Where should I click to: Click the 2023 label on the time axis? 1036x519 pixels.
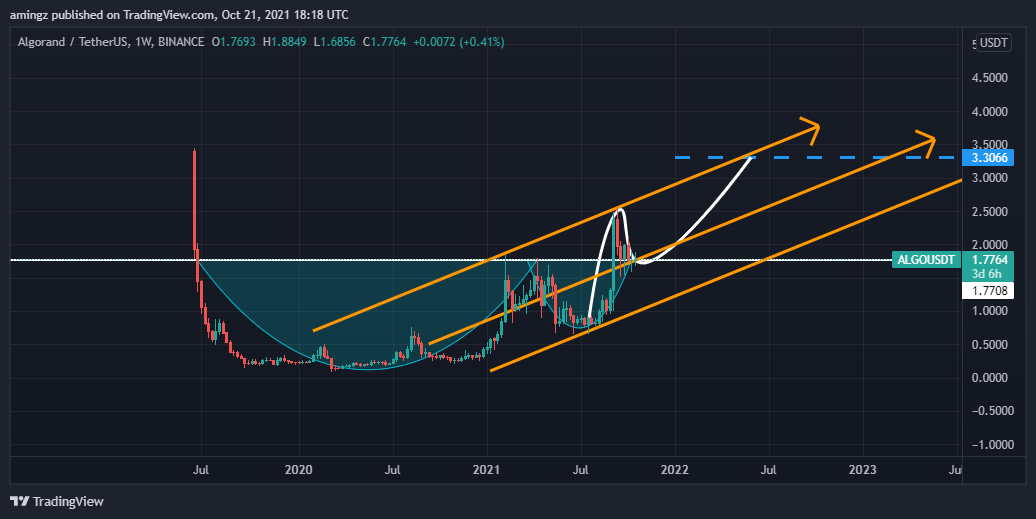coord(862,469)
